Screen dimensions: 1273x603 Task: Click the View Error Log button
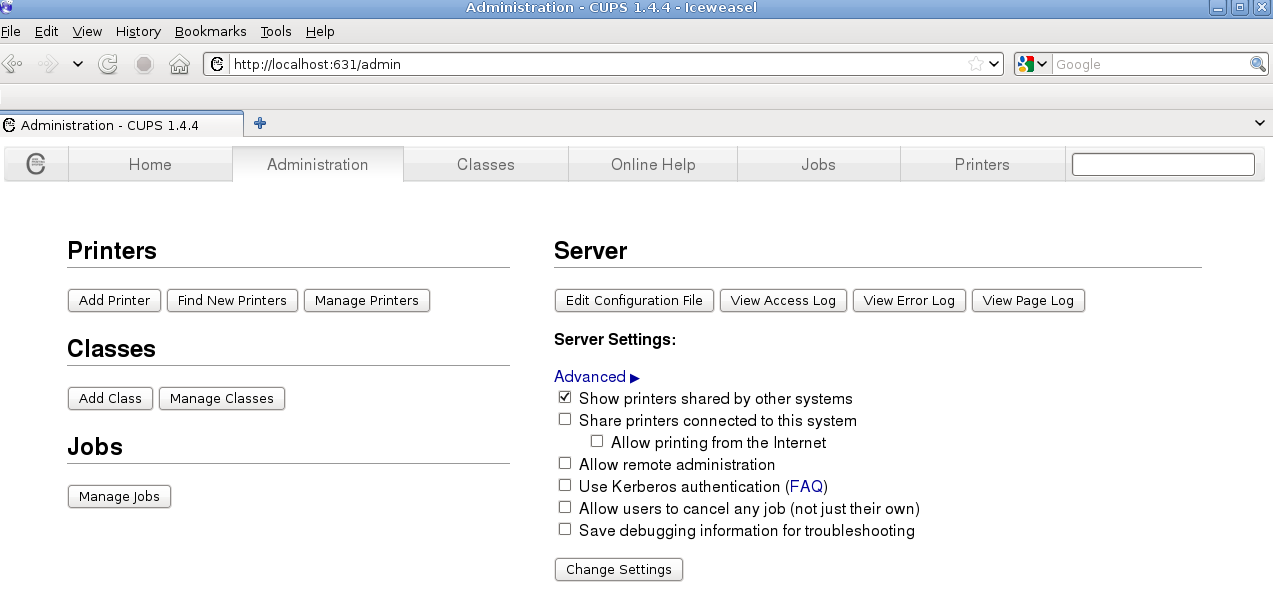[x=909, y=300]
